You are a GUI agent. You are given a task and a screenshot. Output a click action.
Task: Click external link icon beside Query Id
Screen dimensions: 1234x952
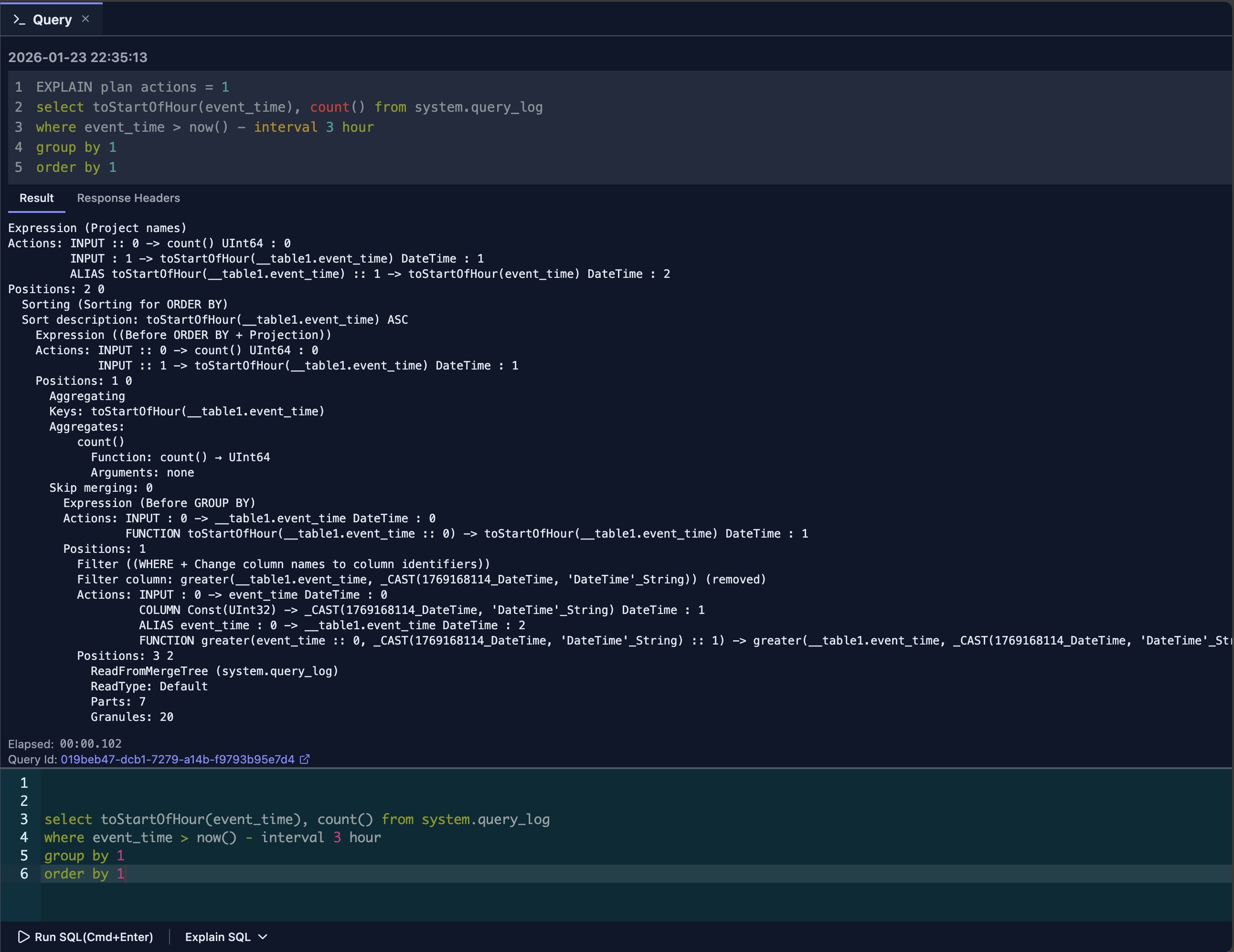[x=305, y=759]
